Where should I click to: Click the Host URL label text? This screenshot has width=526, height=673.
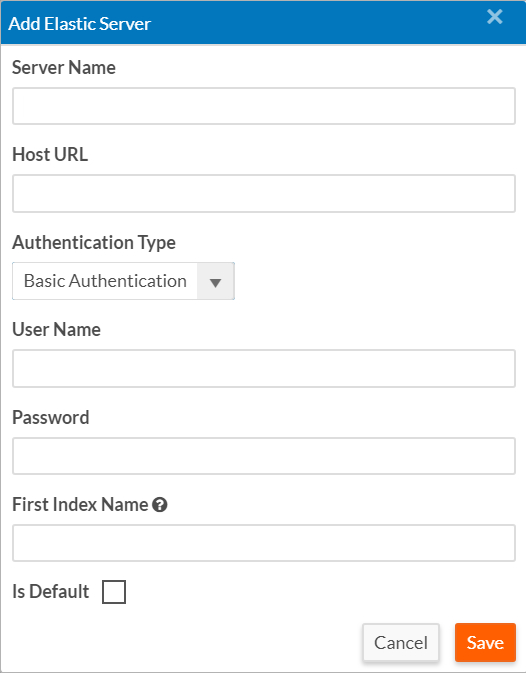pyautogui.click(x=50, y=155)
